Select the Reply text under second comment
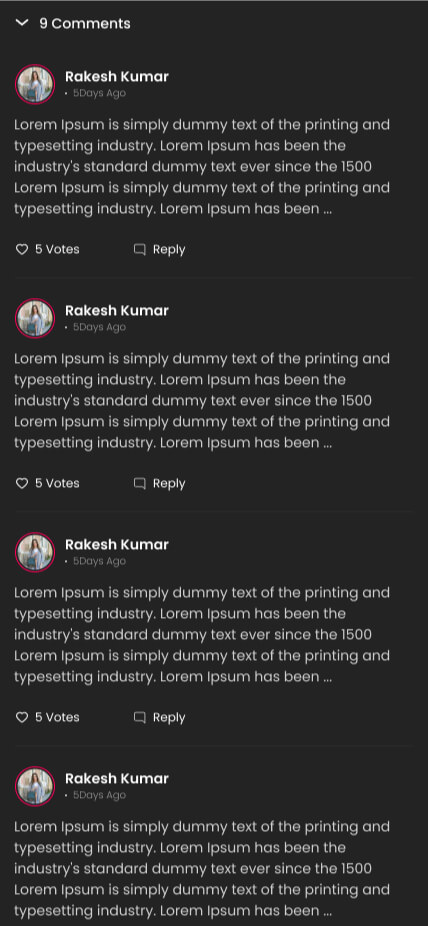Screen dimensions: 428x926 tap(169, 484)
